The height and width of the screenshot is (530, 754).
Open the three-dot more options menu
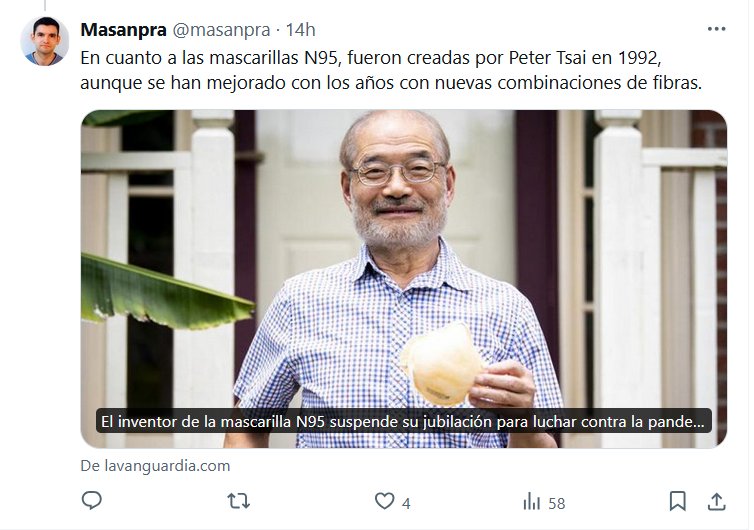click(x=716, y=29)
